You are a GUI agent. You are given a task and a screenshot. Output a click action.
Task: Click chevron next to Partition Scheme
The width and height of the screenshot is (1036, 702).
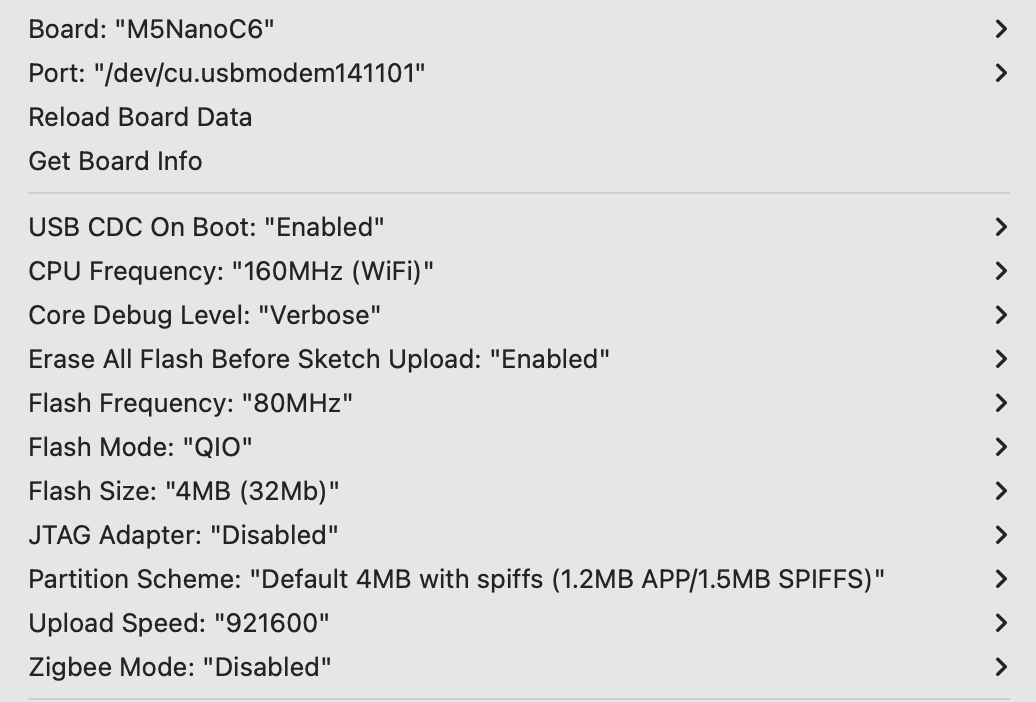point(1000,579)
